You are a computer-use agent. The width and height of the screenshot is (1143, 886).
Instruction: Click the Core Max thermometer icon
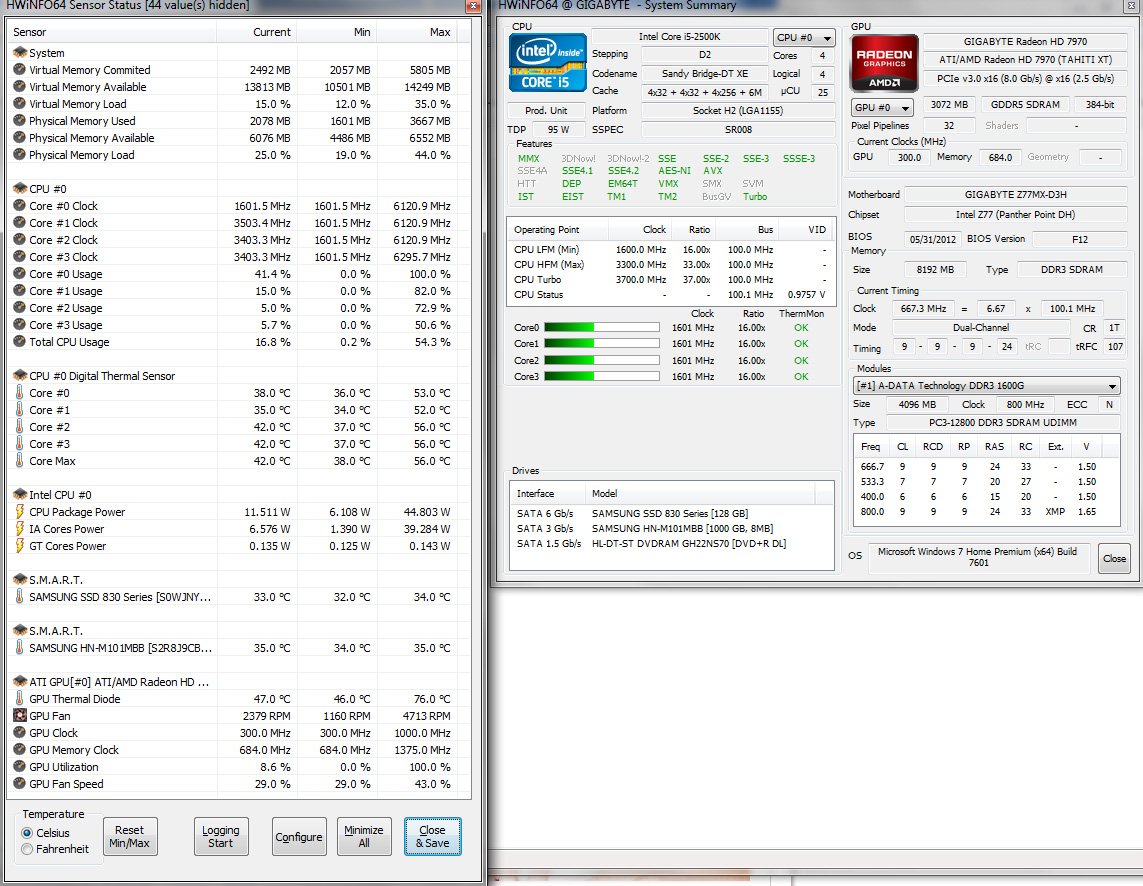click(20, 460)
